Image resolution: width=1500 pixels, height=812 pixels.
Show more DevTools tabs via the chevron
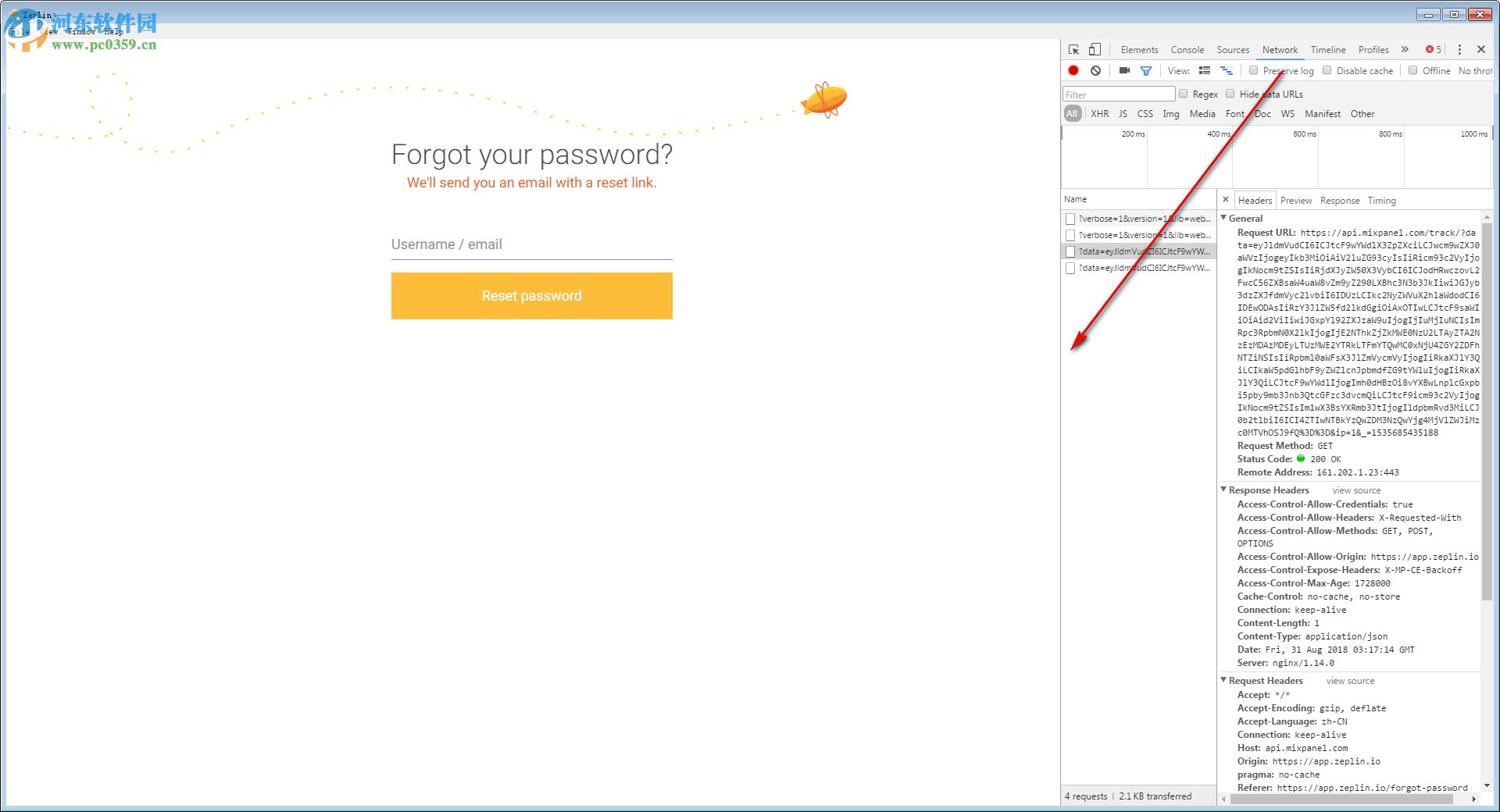pos(1405,49)
